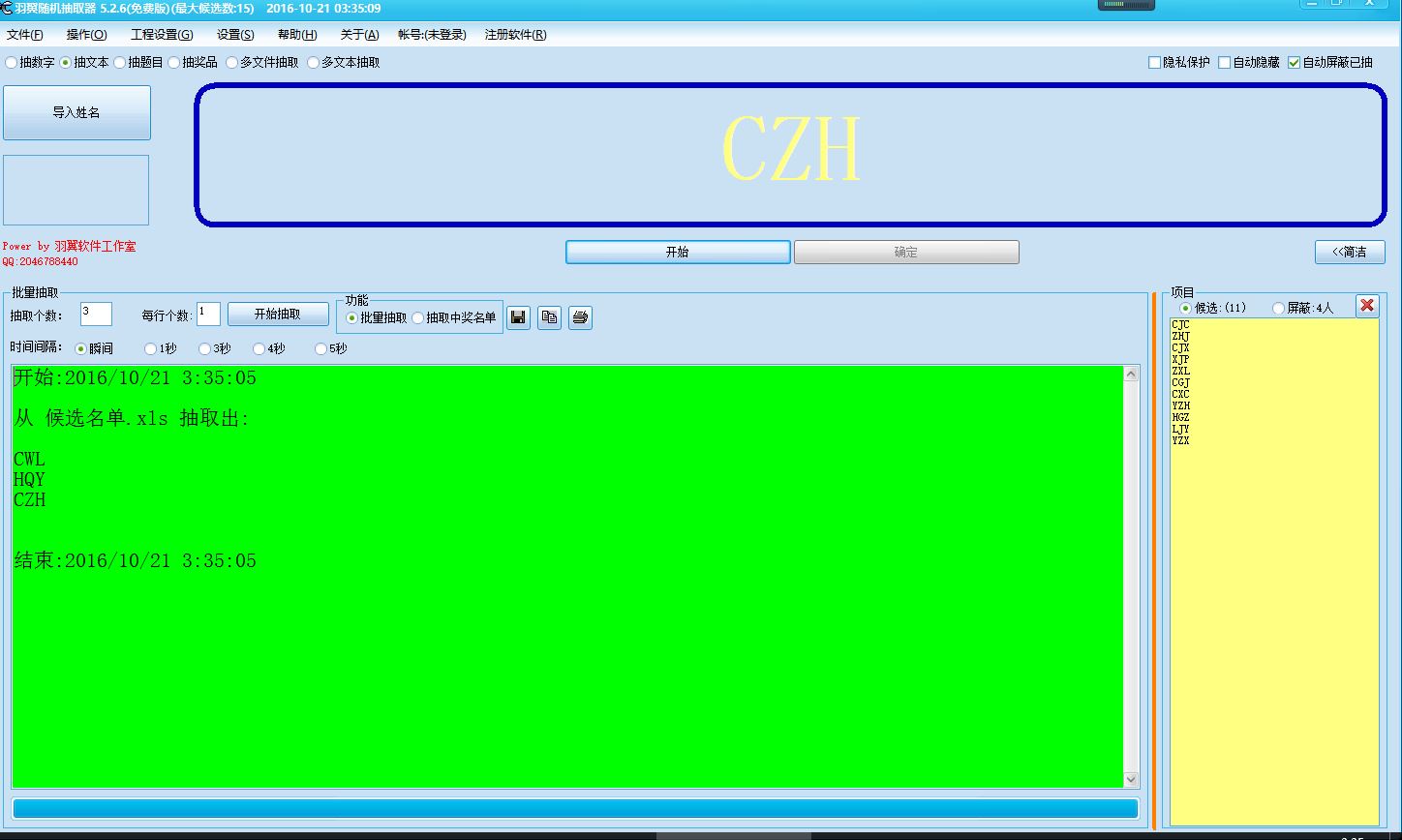Click the empty image box under 导入姓名
This screenshot has height=840, width=1402.
pos(76,190)
